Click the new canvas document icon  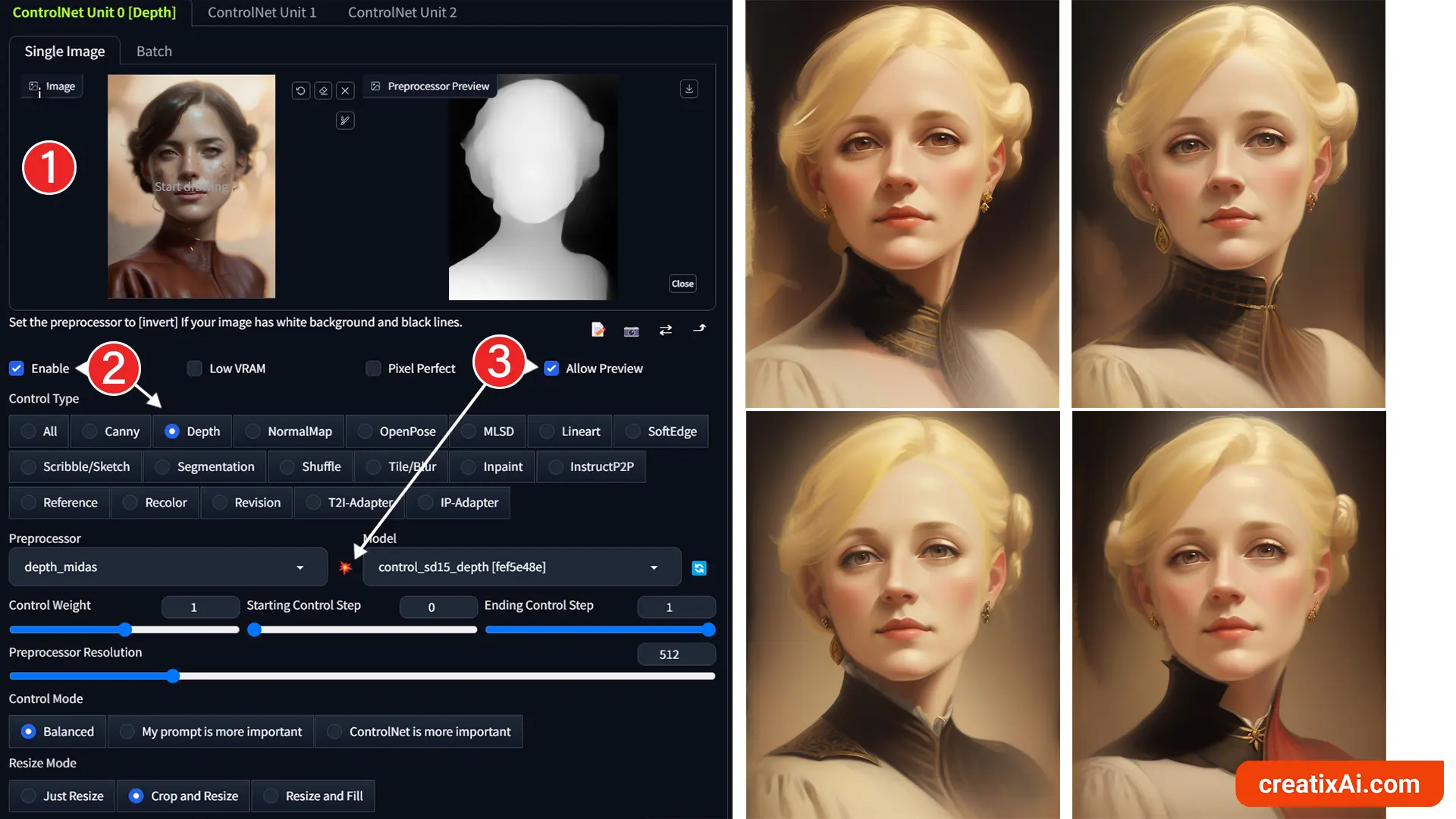(598, 330)
